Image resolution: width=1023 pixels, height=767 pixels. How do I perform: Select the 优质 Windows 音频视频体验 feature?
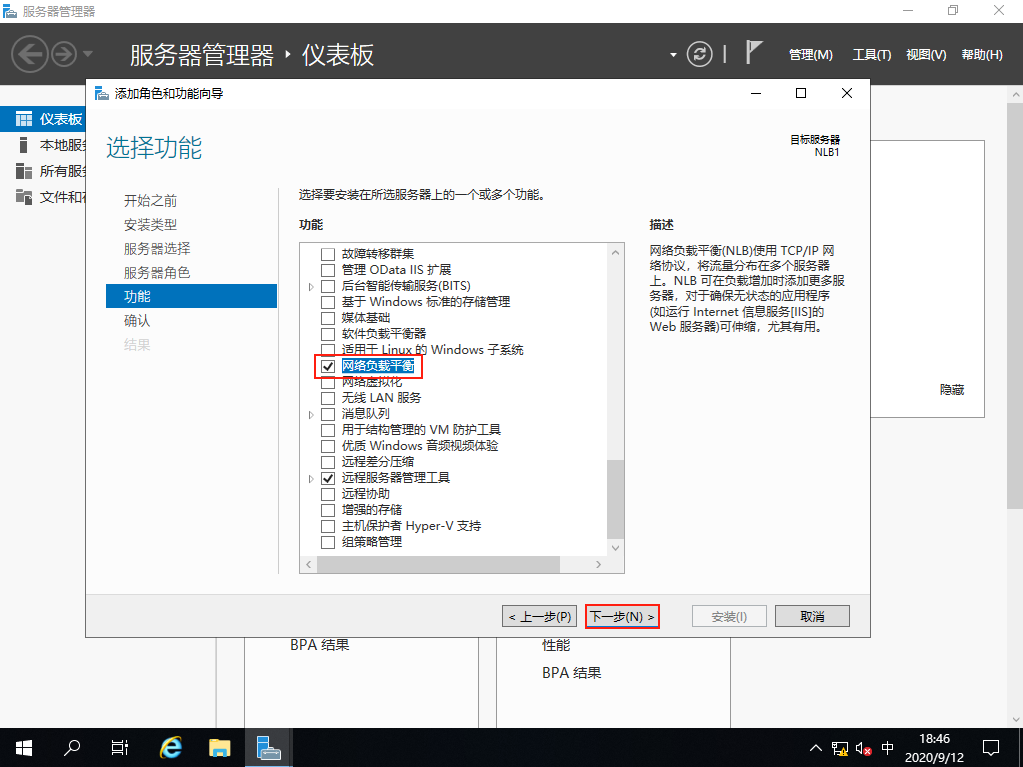point(420,446)
